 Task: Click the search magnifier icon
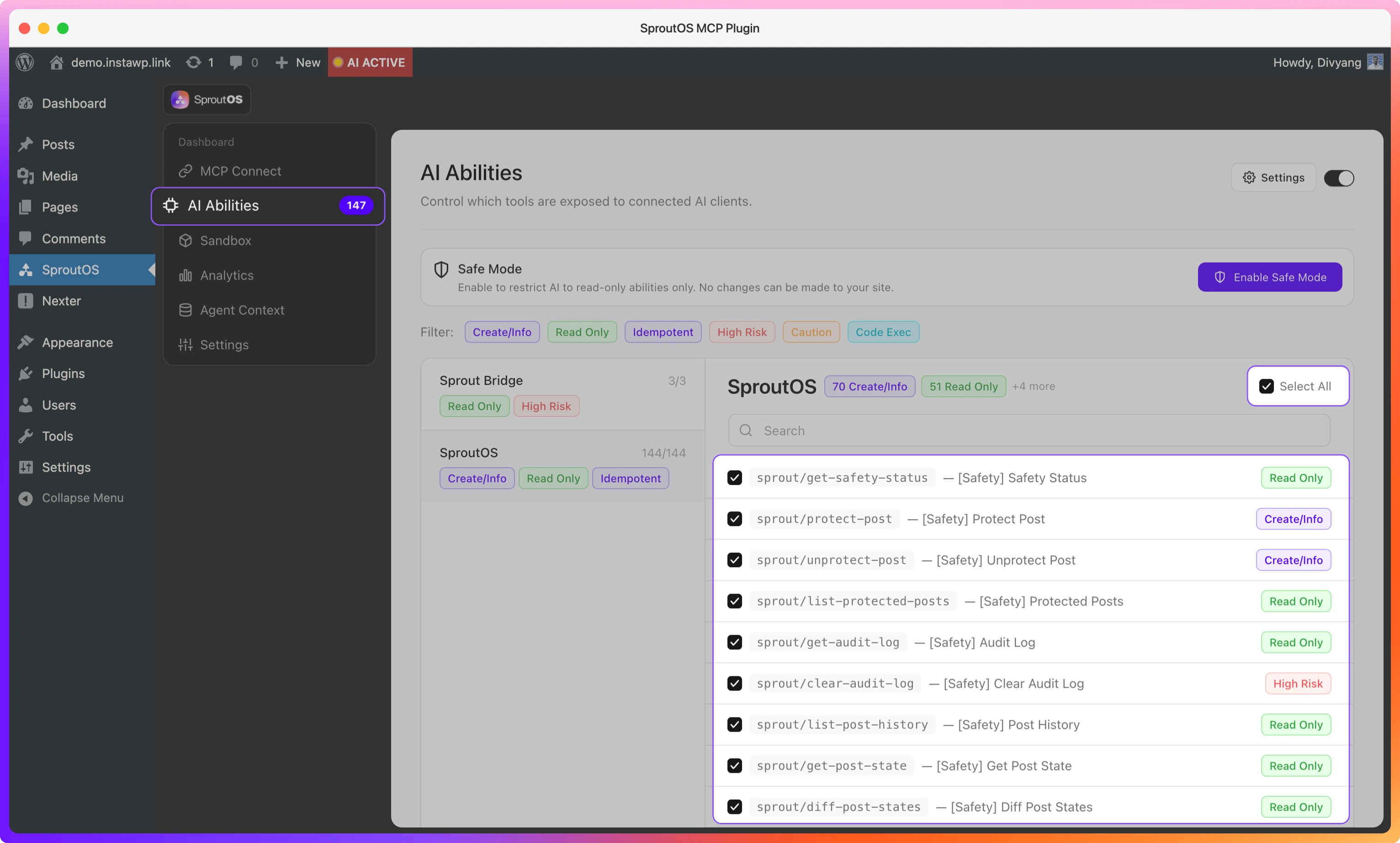coord(746,430)
